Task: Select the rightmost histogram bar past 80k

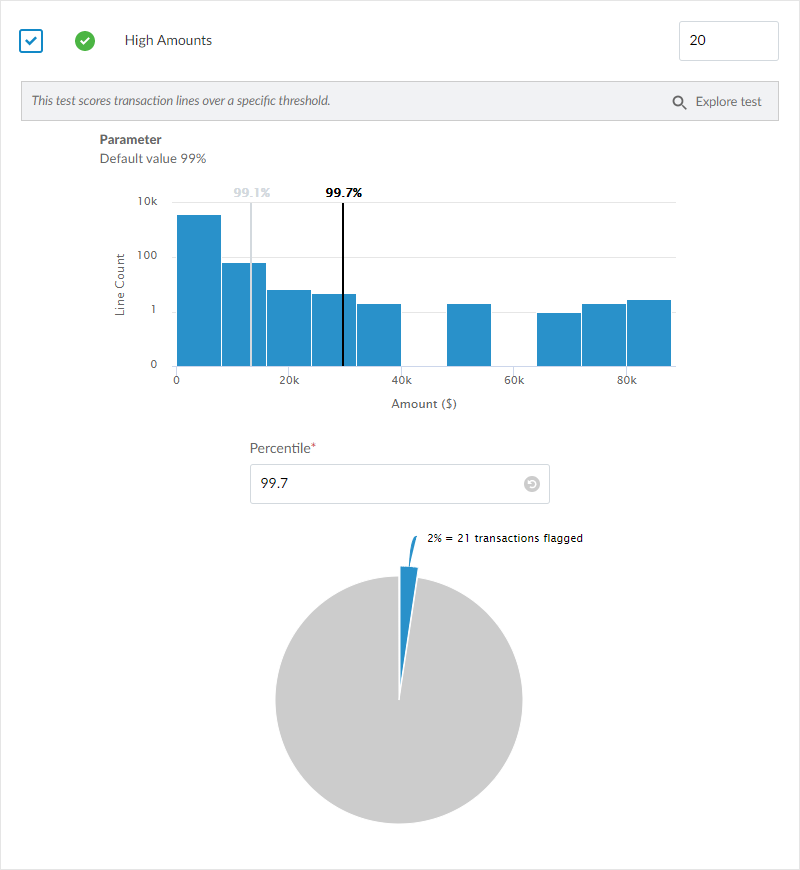Action: click(649, 332)
